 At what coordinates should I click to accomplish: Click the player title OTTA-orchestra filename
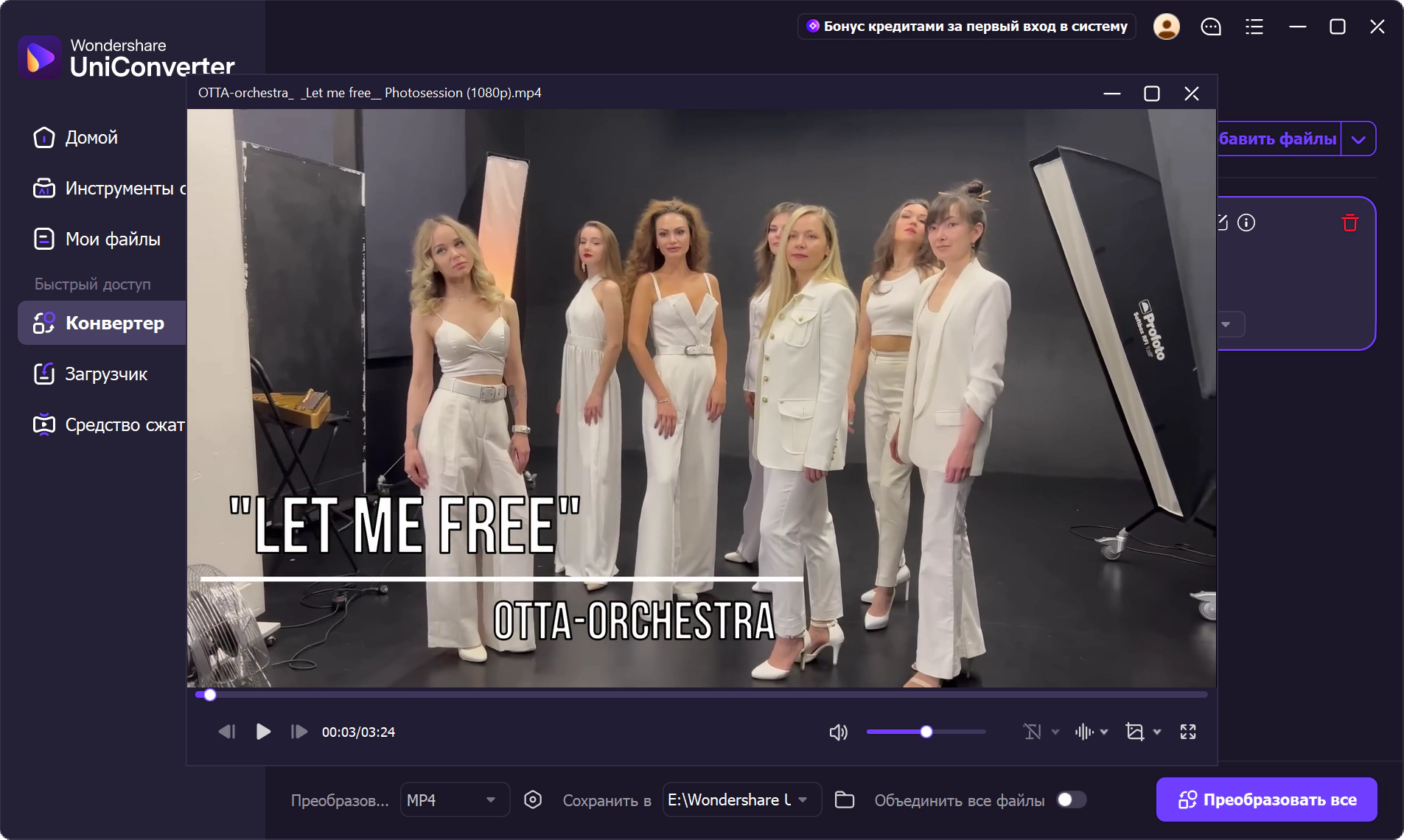370,93
